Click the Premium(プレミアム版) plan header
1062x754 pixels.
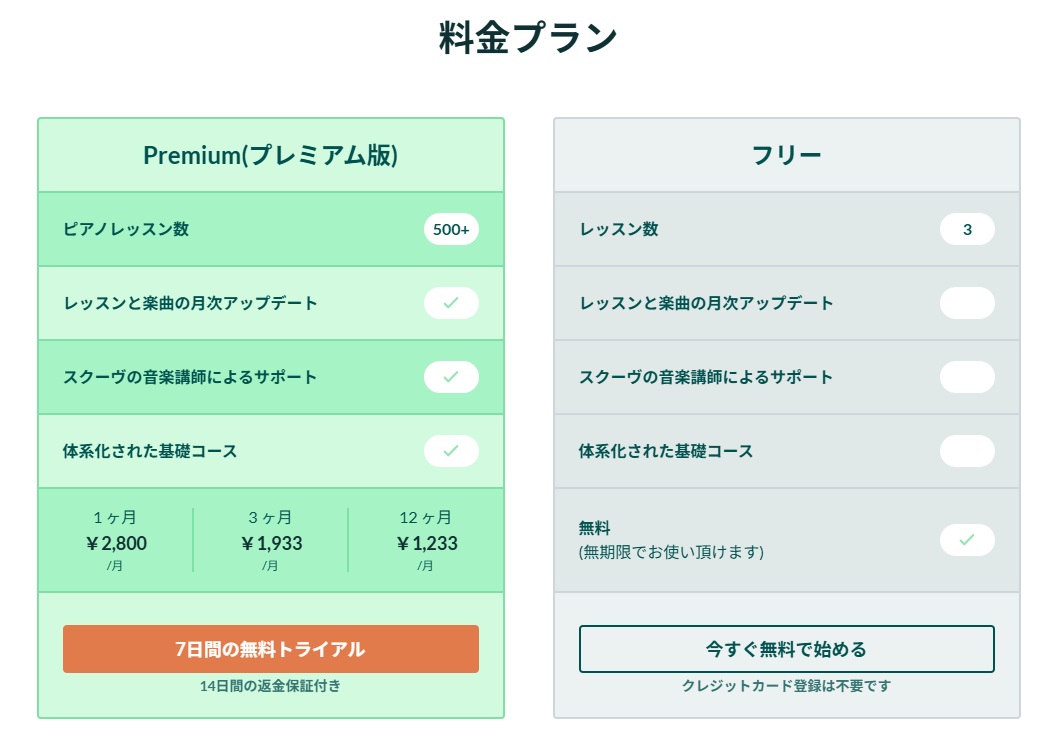click(x=271, y=155)
